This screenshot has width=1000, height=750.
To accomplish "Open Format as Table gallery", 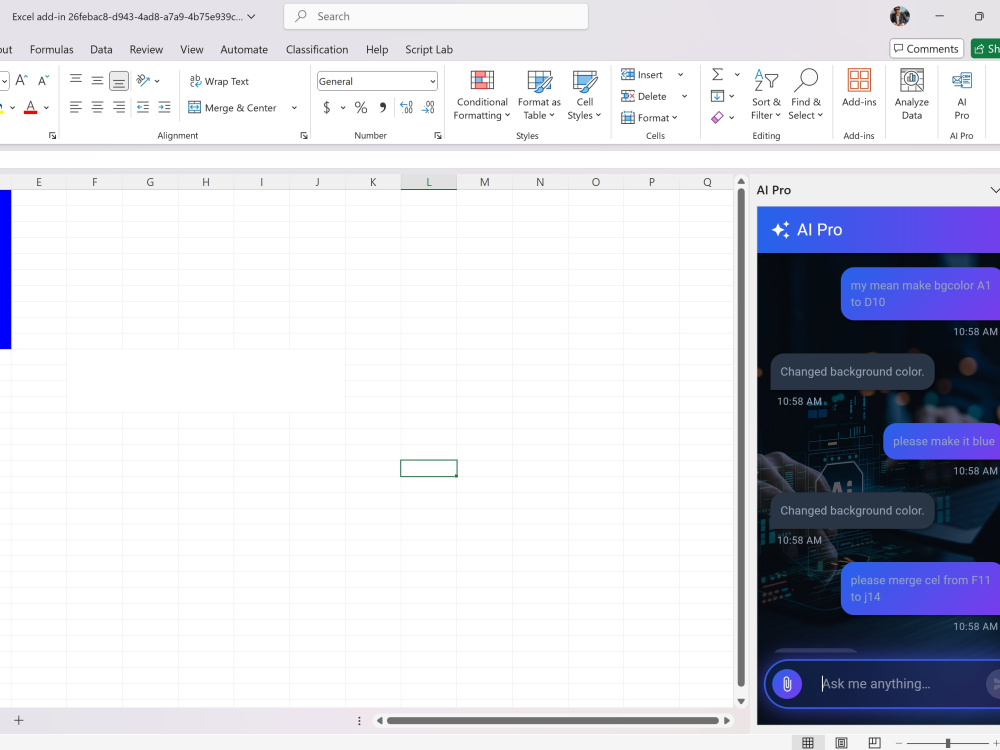I will click(539, 95).
